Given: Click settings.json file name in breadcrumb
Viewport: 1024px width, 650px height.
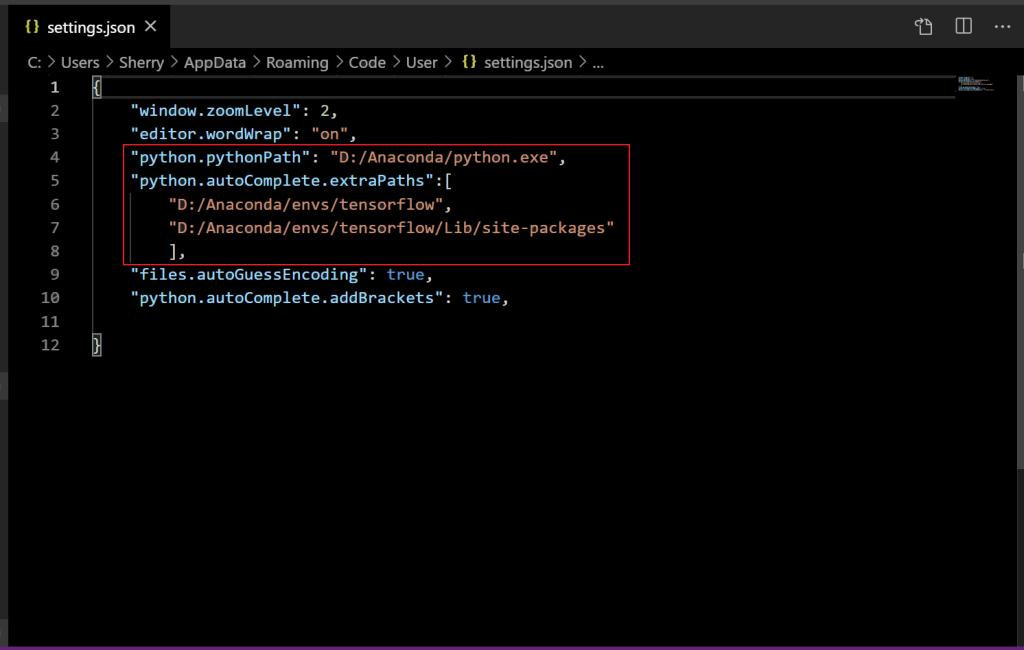Looking at the screenshot, I should [527, 62].
